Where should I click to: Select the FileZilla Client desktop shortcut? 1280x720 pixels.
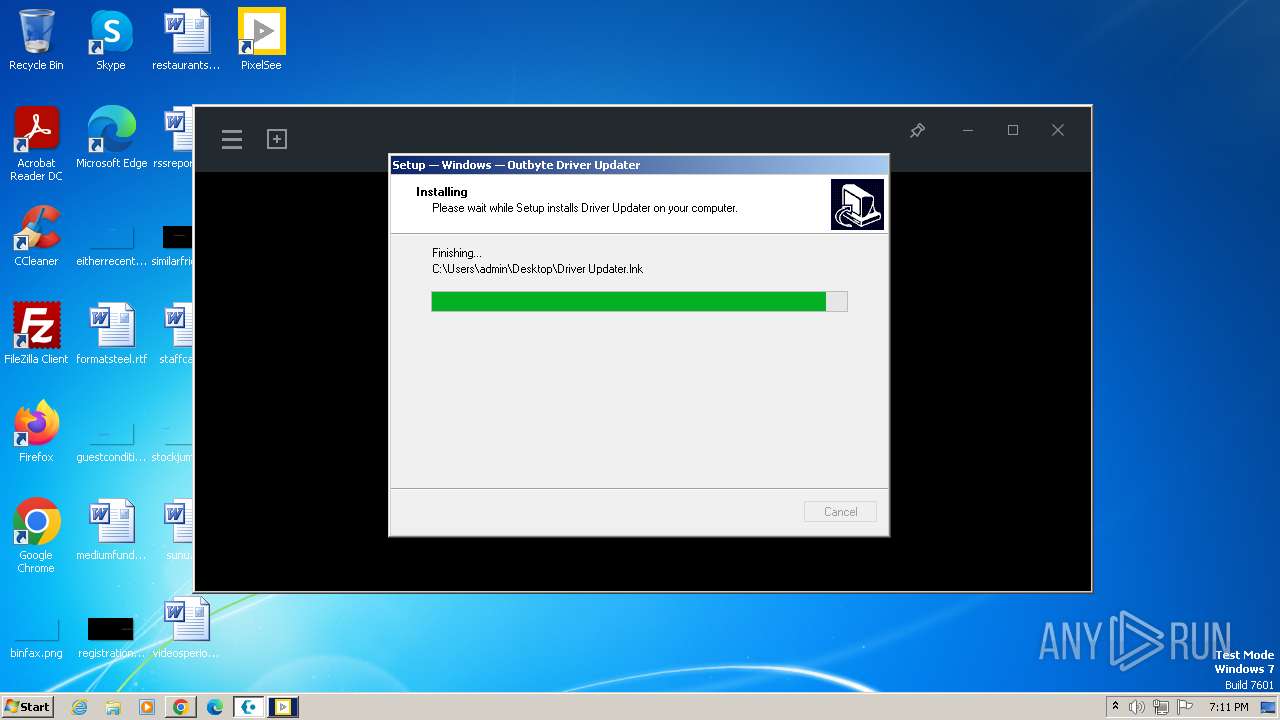click(36, 334)
